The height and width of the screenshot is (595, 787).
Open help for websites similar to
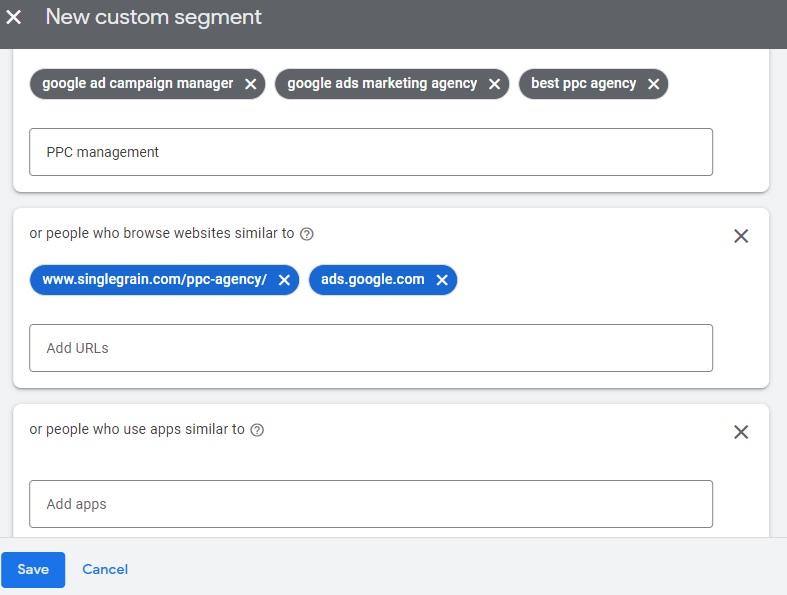click(x=307, y=234)
